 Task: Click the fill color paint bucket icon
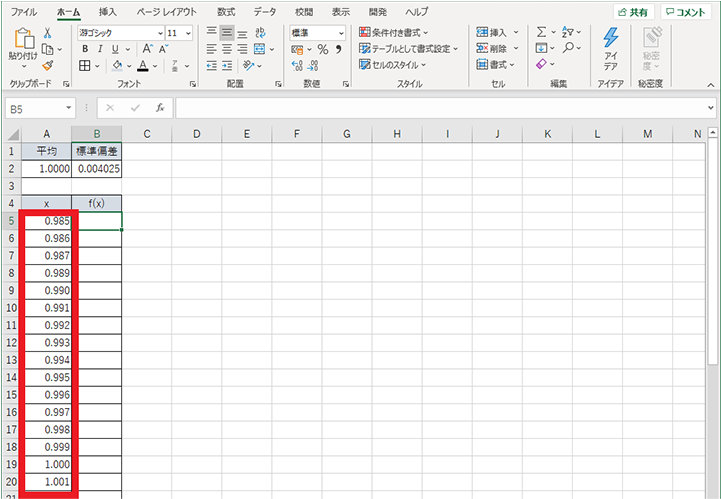[117, 66]
